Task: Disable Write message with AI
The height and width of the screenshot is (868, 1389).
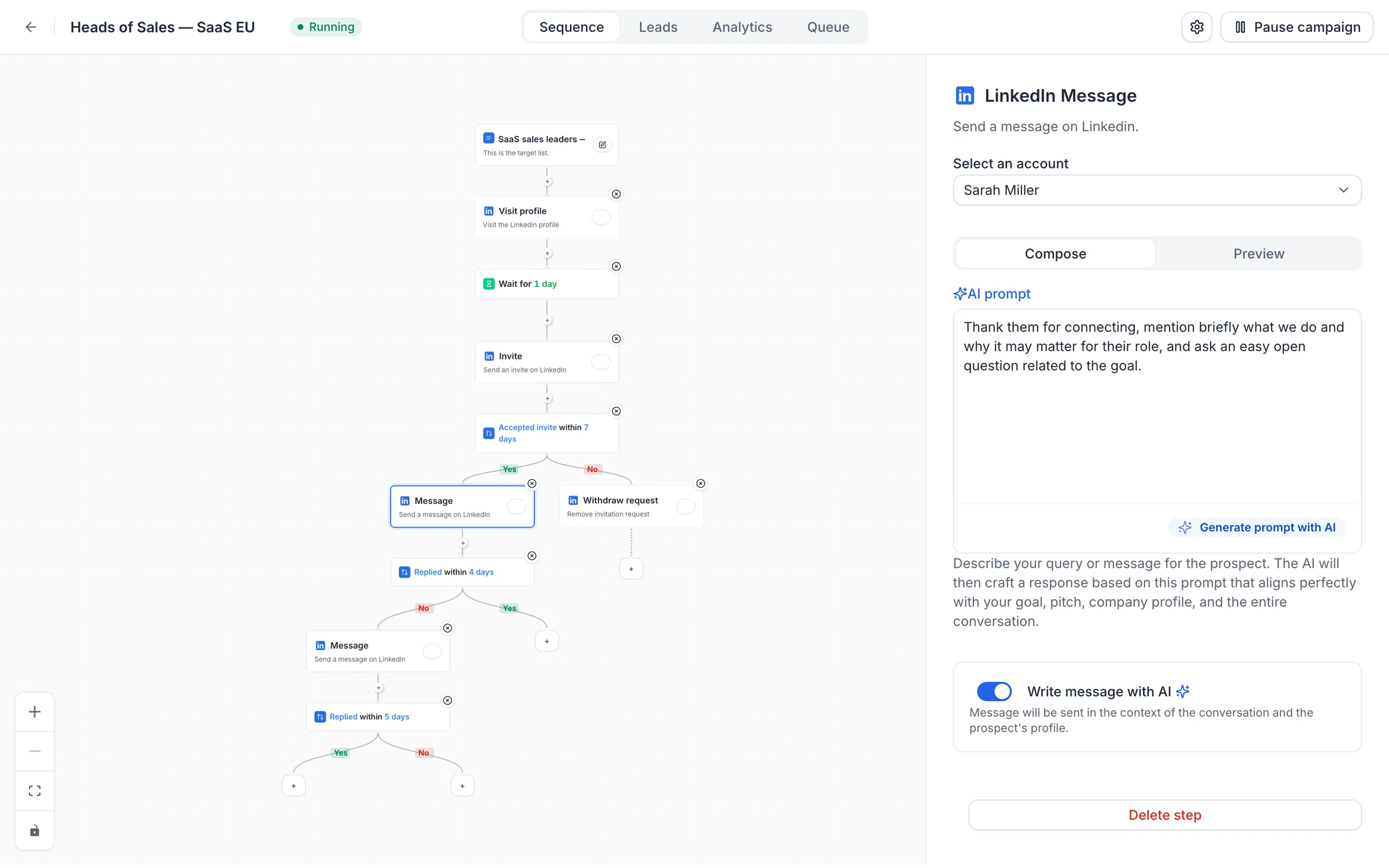Action: 994,692
